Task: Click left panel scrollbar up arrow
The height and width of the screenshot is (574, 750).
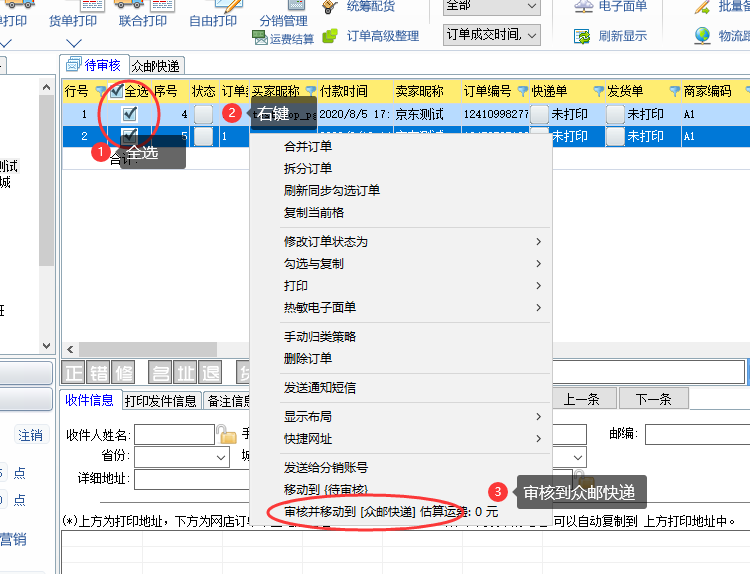Action: click(46, 87)
